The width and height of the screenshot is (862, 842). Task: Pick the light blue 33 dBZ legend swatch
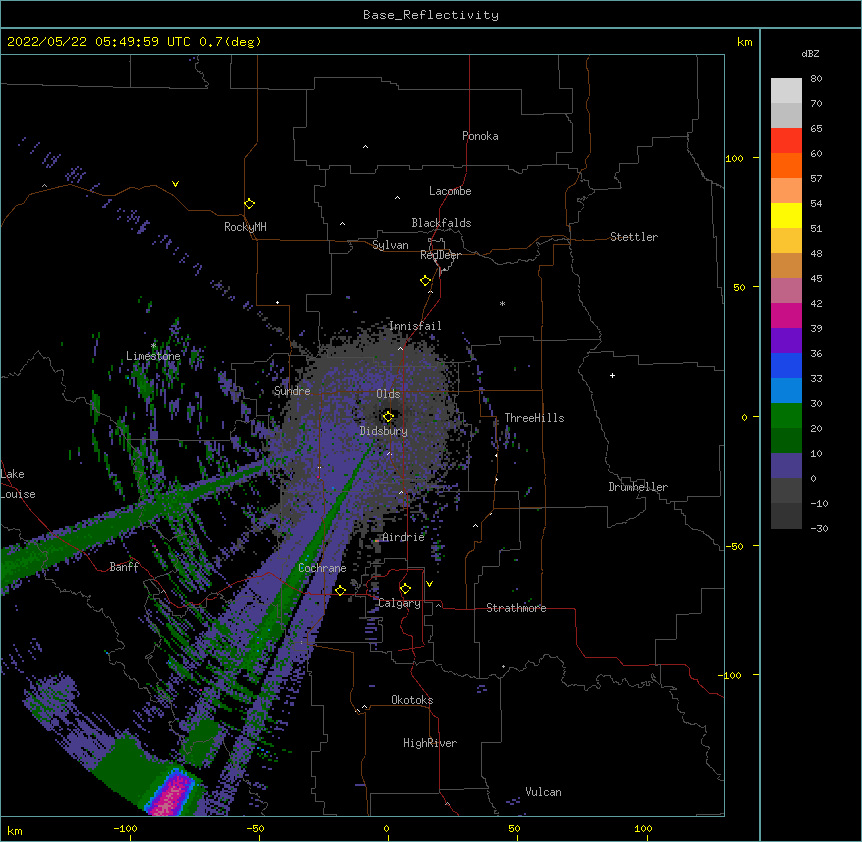[786, 391]
